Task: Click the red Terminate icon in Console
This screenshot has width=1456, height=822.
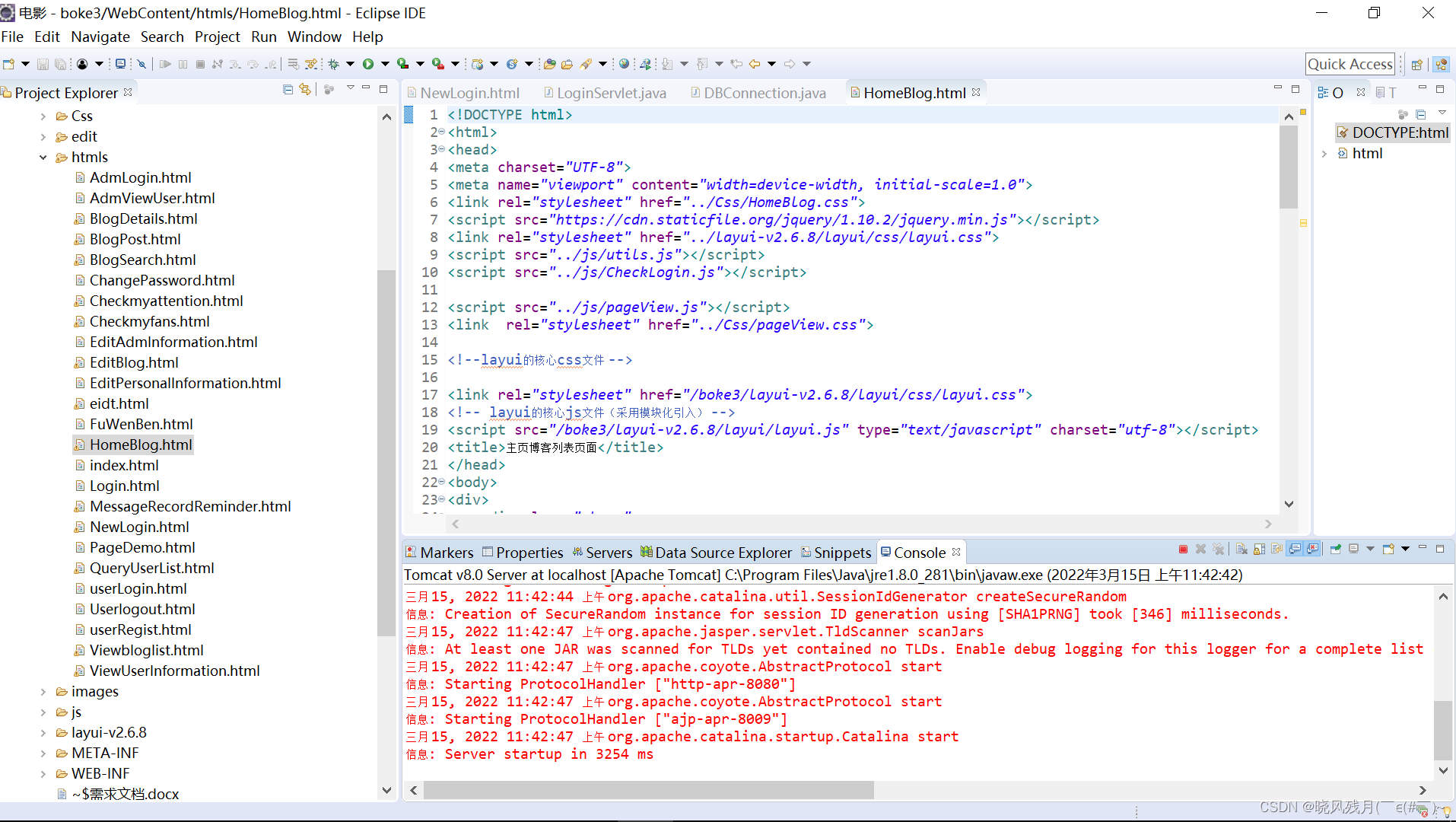Action: pos(1183,549)
